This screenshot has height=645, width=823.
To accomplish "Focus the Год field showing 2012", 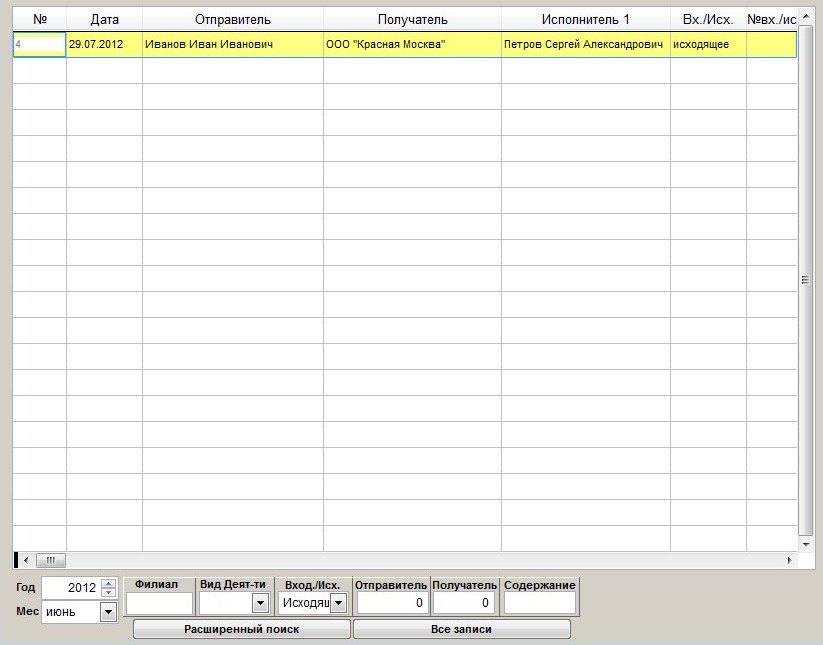I will click(x=71, y=587).
